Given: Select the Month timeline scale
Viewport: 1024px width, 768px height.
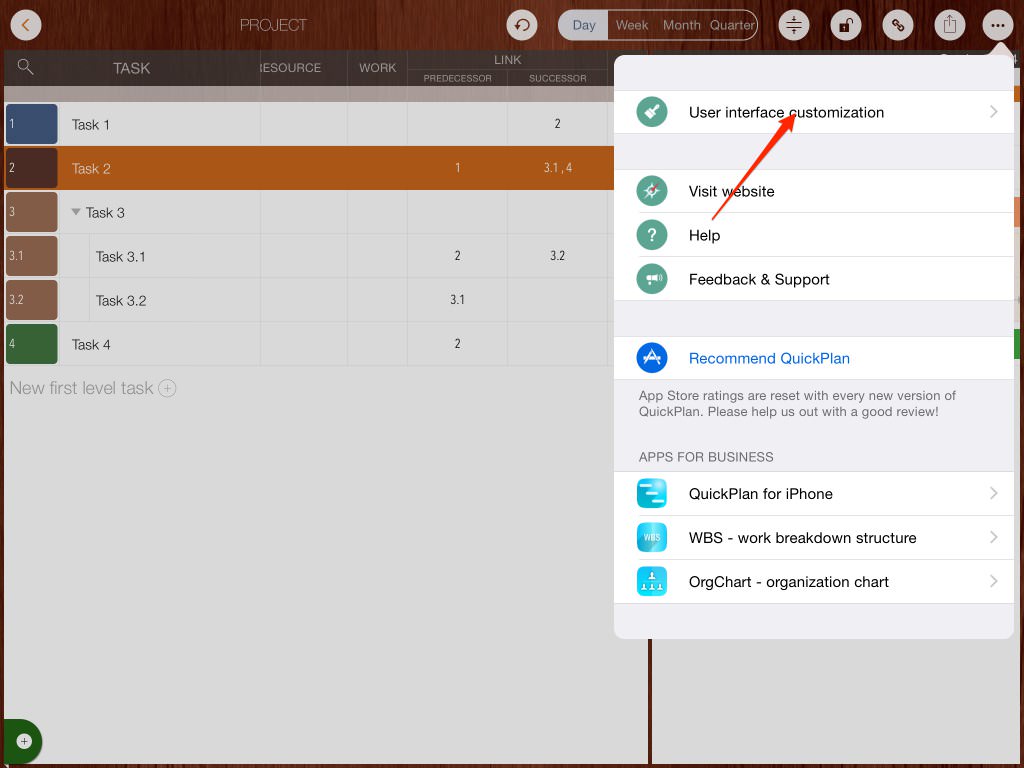Looking at the screenshot, I should pyautogui.click(x=681, y=25).
